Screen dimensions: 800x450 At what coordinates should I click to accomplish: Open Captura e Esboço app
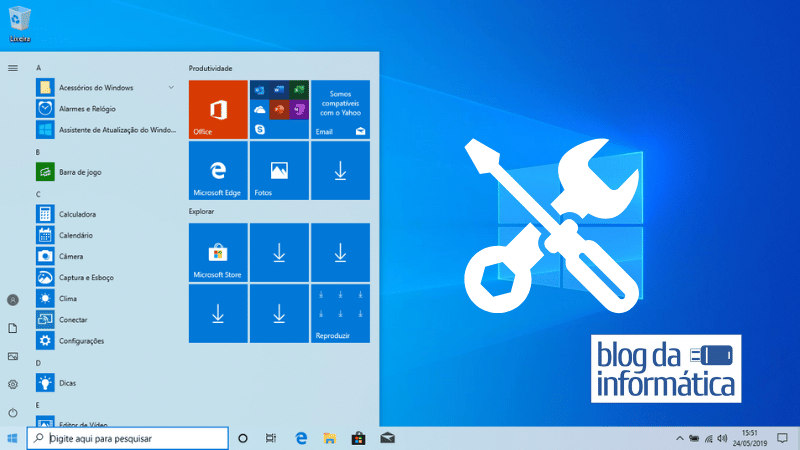pyautogui.click(x=106, y=277)
